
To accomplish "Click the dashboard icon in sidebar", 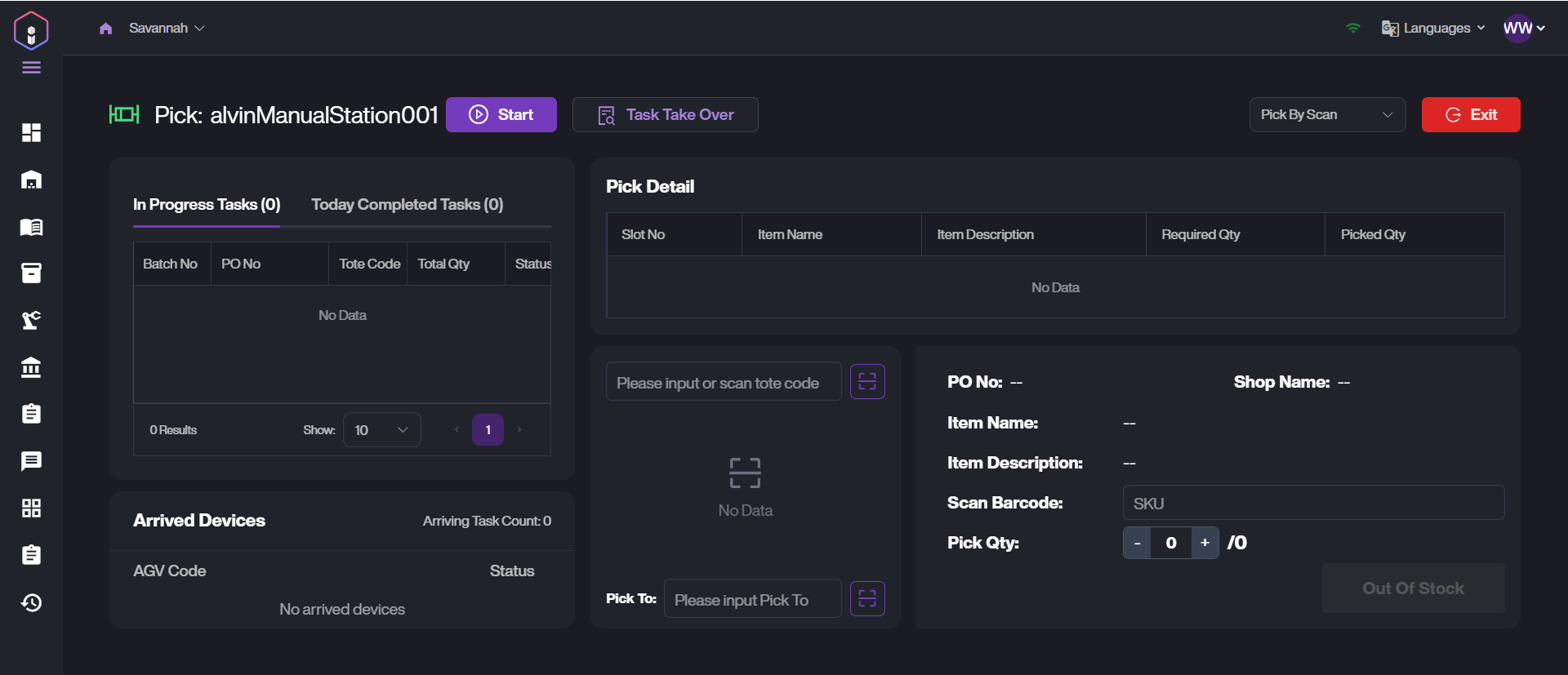I will tap(31, 132).
